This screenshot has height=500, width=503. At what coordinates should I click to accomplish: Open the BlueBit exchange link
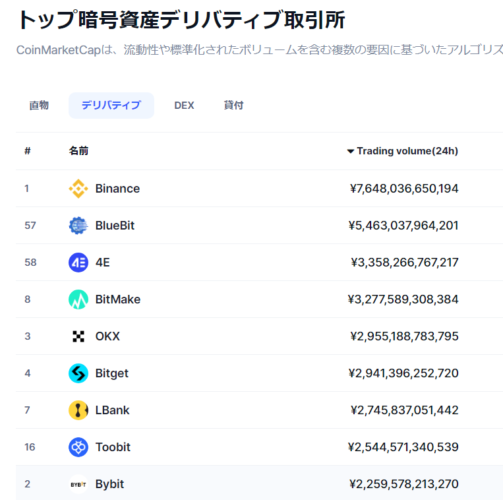[115, 226]
